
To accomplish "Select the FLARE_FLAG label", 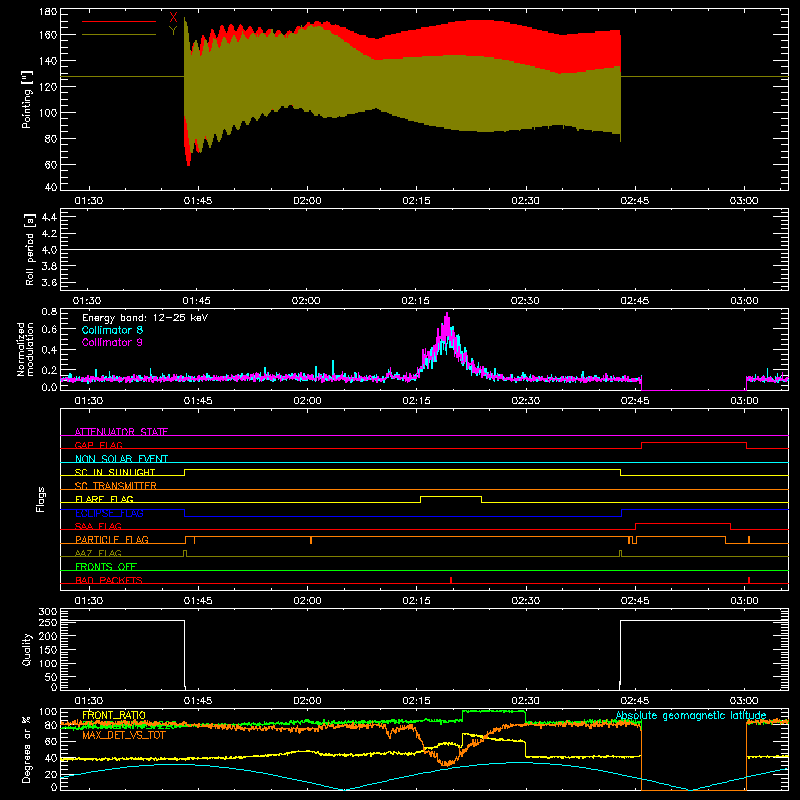I will point(104,499).
